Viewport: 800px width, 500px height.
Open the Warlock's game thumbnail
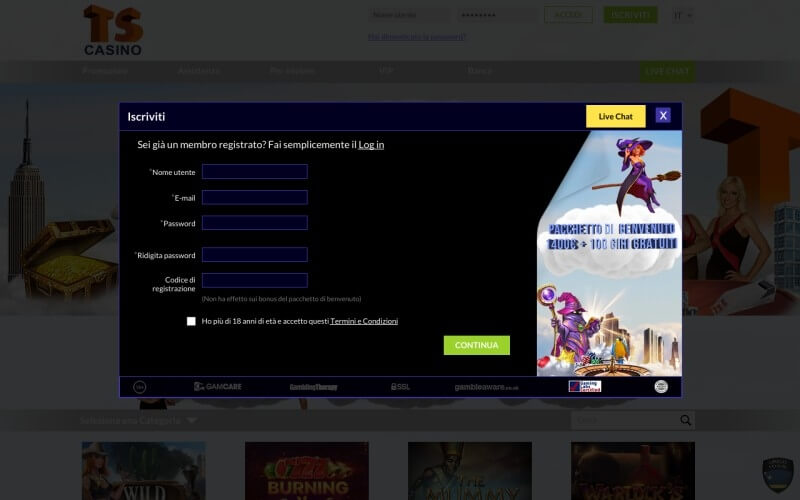633,471
